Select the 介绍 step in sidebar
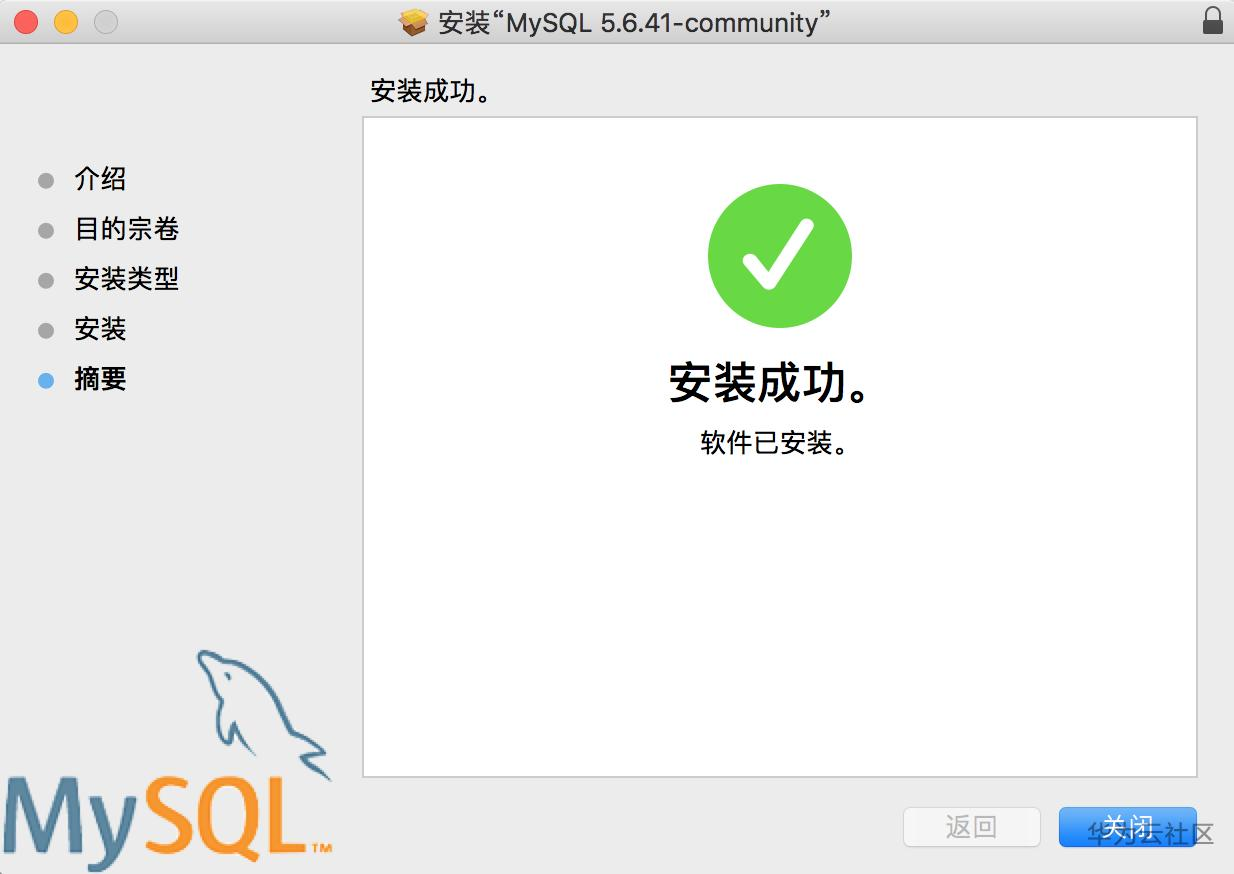 pos(100,179)
